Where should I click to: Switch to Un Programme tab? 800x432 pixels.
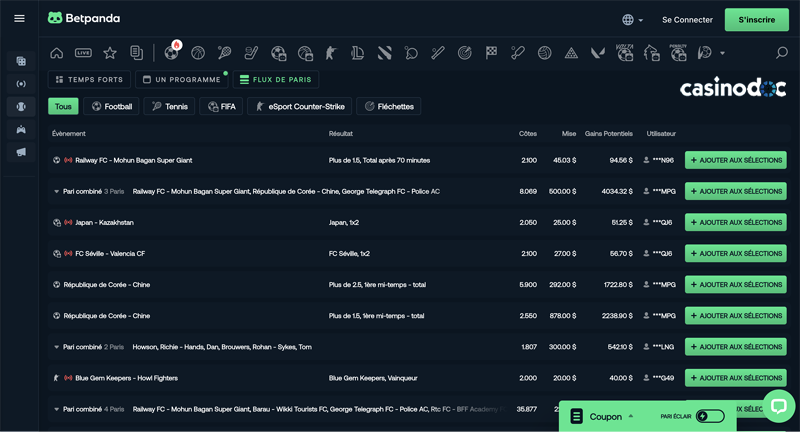click(x=182, y=80)
